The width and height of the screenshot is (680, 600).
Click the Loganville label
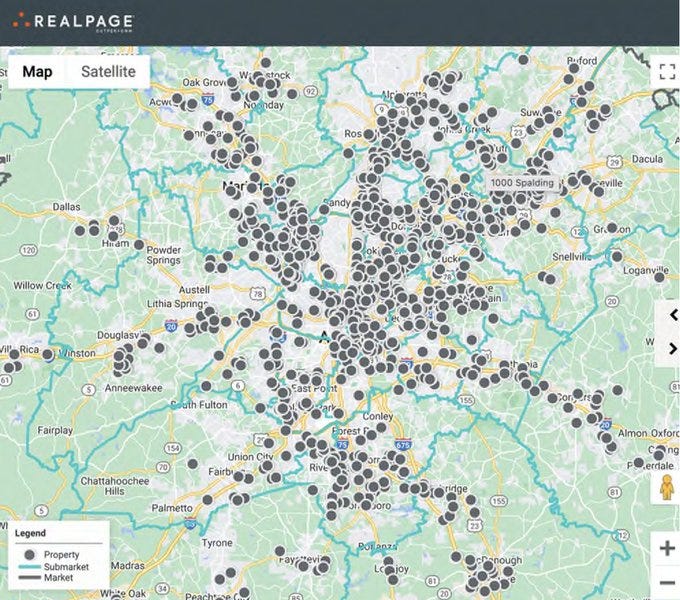click(x=646, y=271)
